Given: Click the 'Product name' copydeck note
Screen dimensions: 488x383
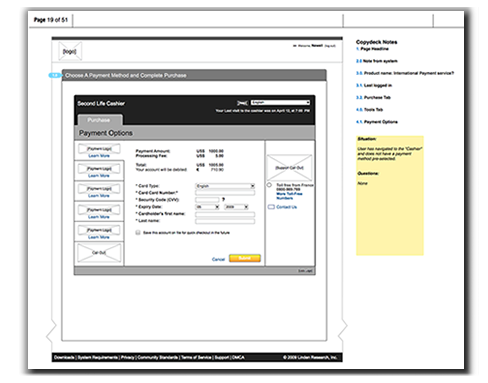Looking at the screenshot, I should tap(409, 73).
